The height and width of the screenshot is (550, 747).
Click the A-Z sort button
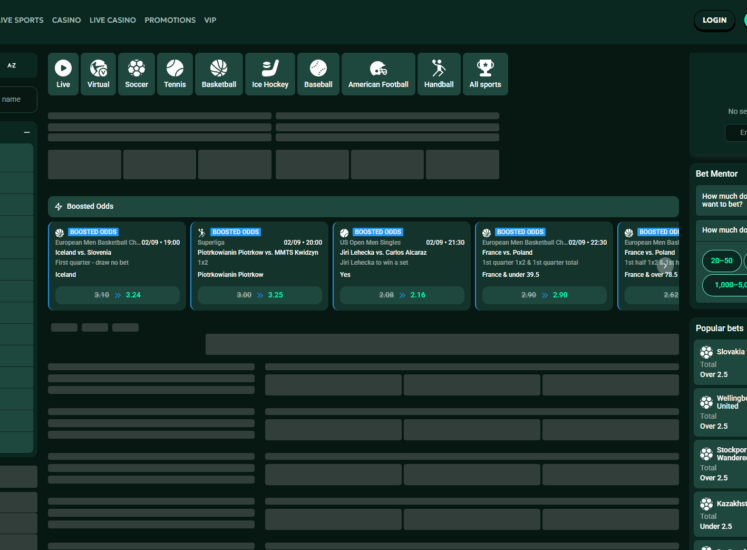click(12, 66)
